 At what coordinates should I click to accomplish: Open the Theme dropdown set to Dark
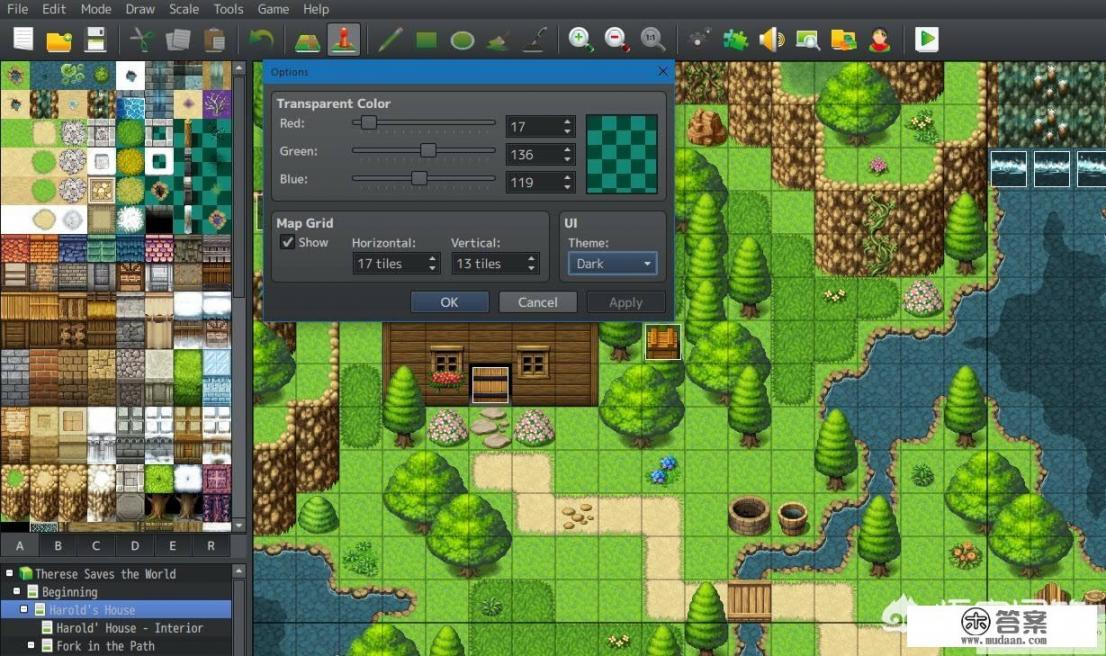[x=612, y=263]
